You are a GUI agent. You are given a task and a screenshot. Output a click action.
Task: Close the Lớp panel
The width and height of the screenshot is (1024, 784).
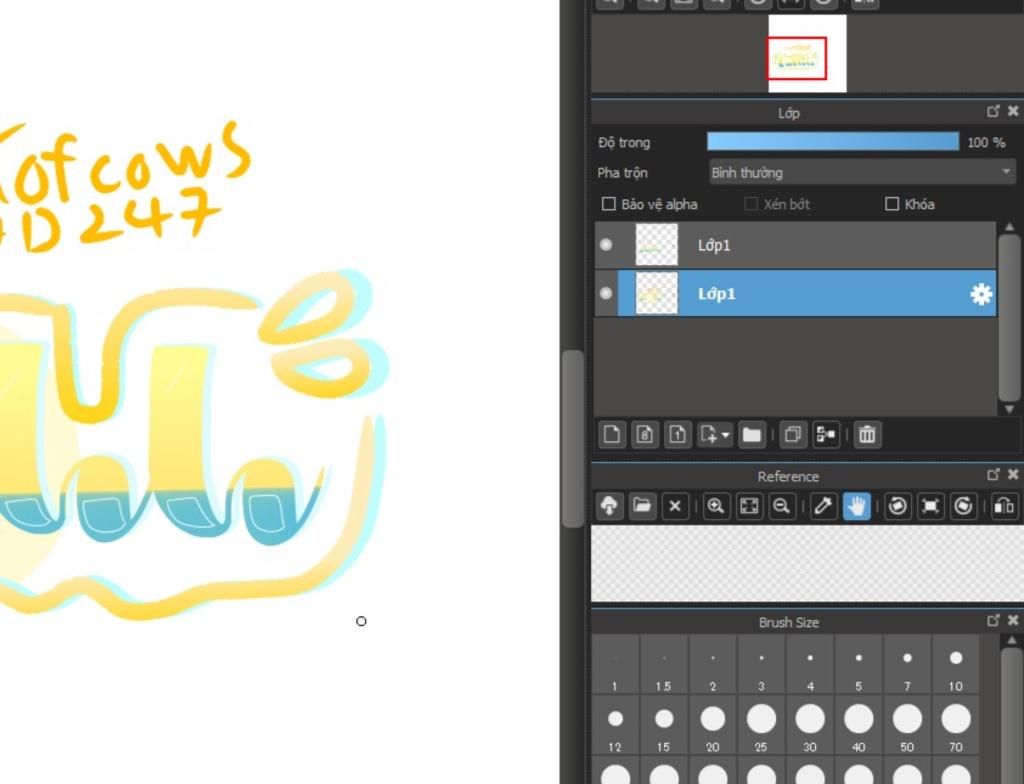(x=1013, y=111)
